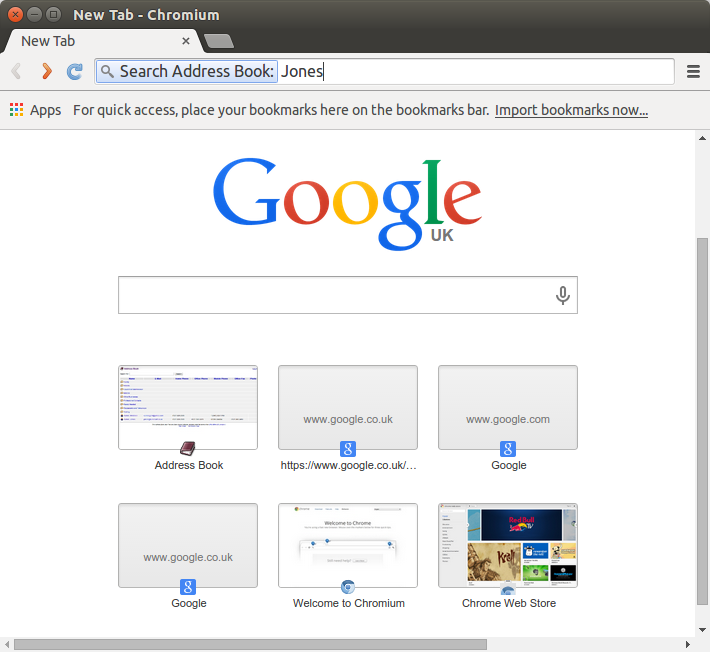Select the New Tab tab
The height and width of the screenshot is (652, 710).
[90, 41]
